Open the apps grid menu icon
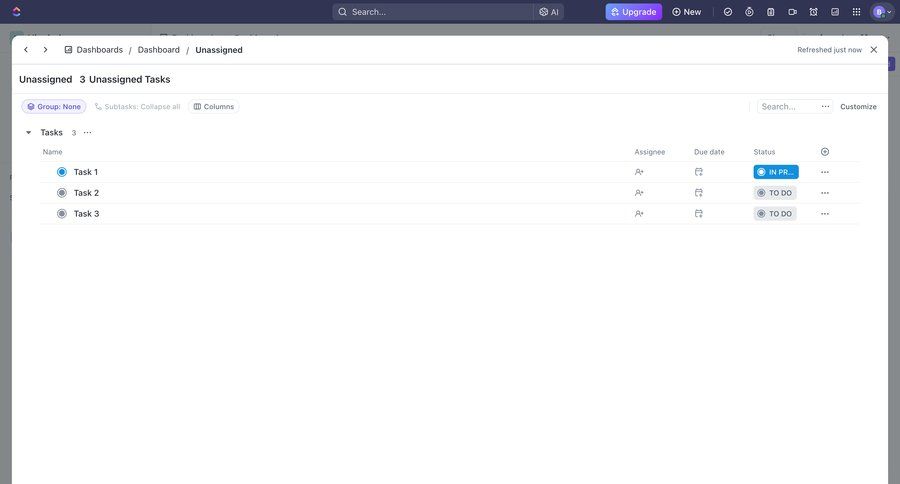900x484 pixels. (x=856, y=11)
